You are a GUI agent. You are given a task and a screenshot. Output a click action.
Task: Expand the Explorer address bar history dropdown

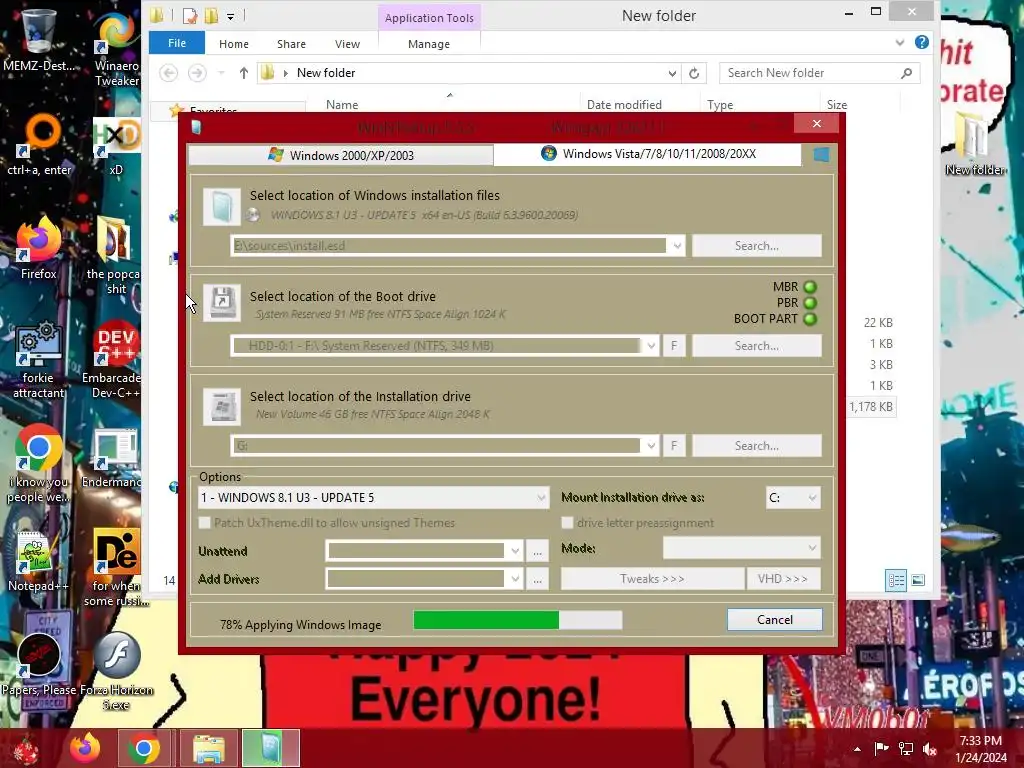click(x=672, y=73)
